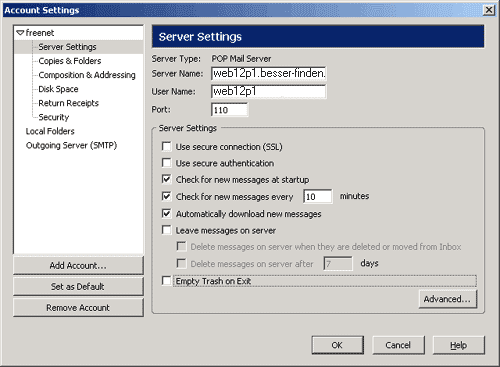Viewport: 500px width, 367px height.
Task: Collapse the freenet account tree
Action: click(20, 33)
